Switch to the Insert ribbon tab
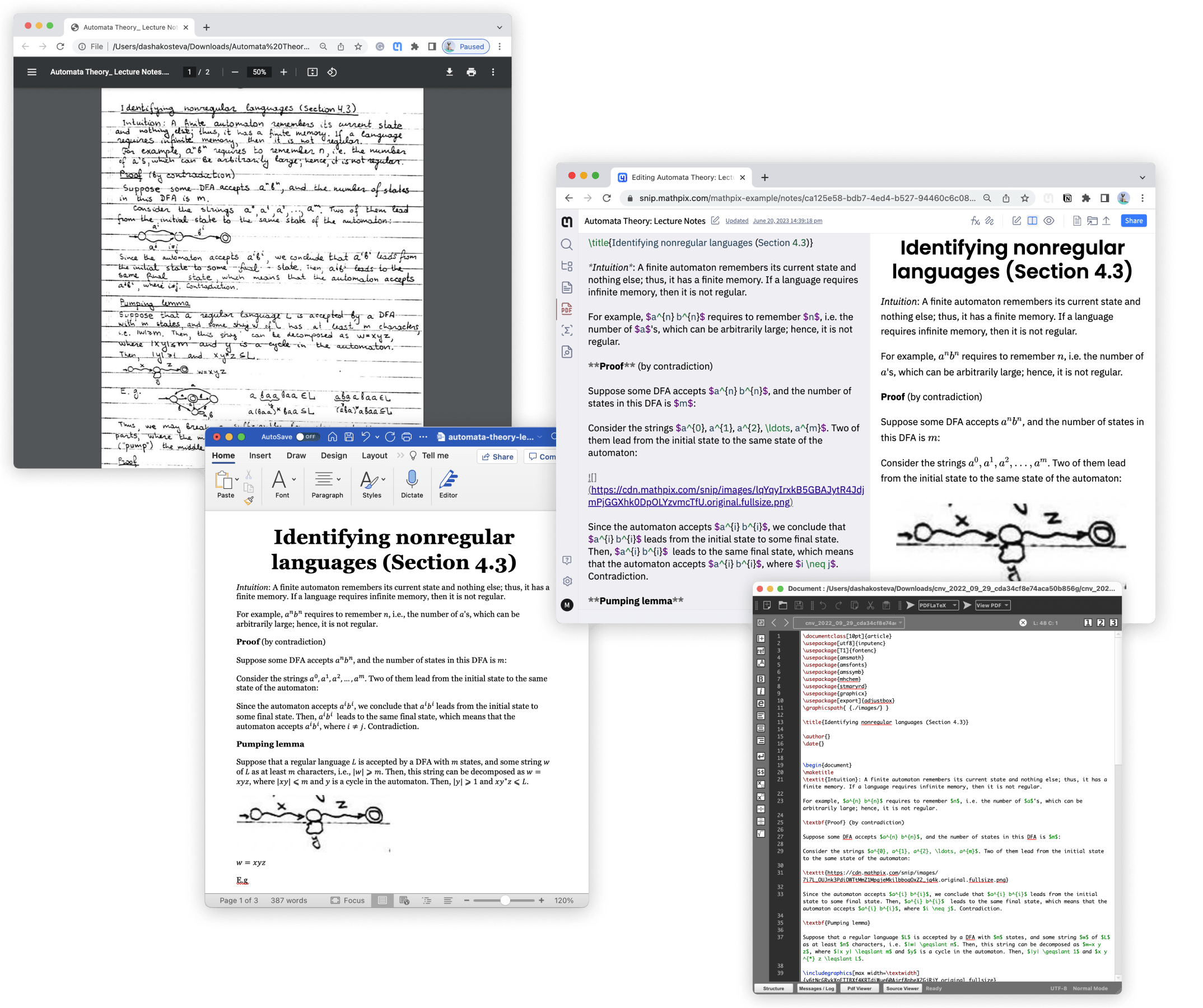 pos(259,456)
